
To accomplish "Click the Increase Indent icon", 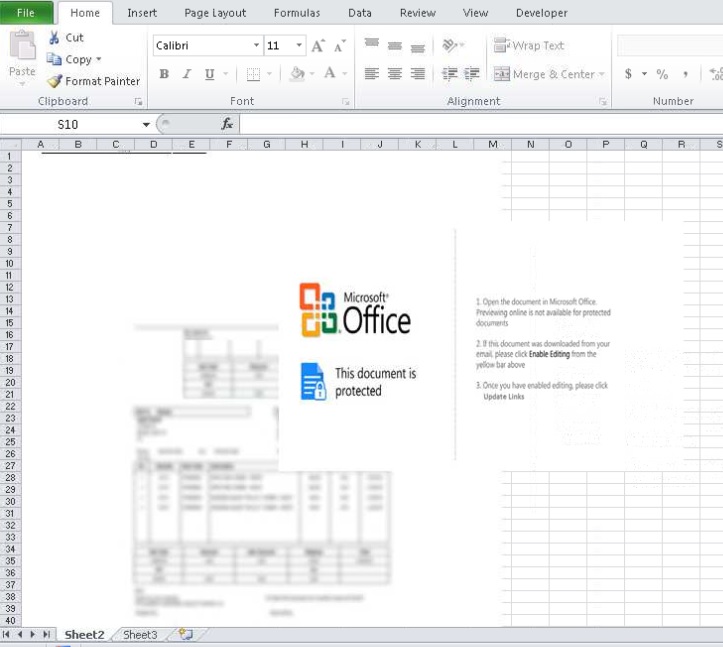I will (x=472, y=74).
